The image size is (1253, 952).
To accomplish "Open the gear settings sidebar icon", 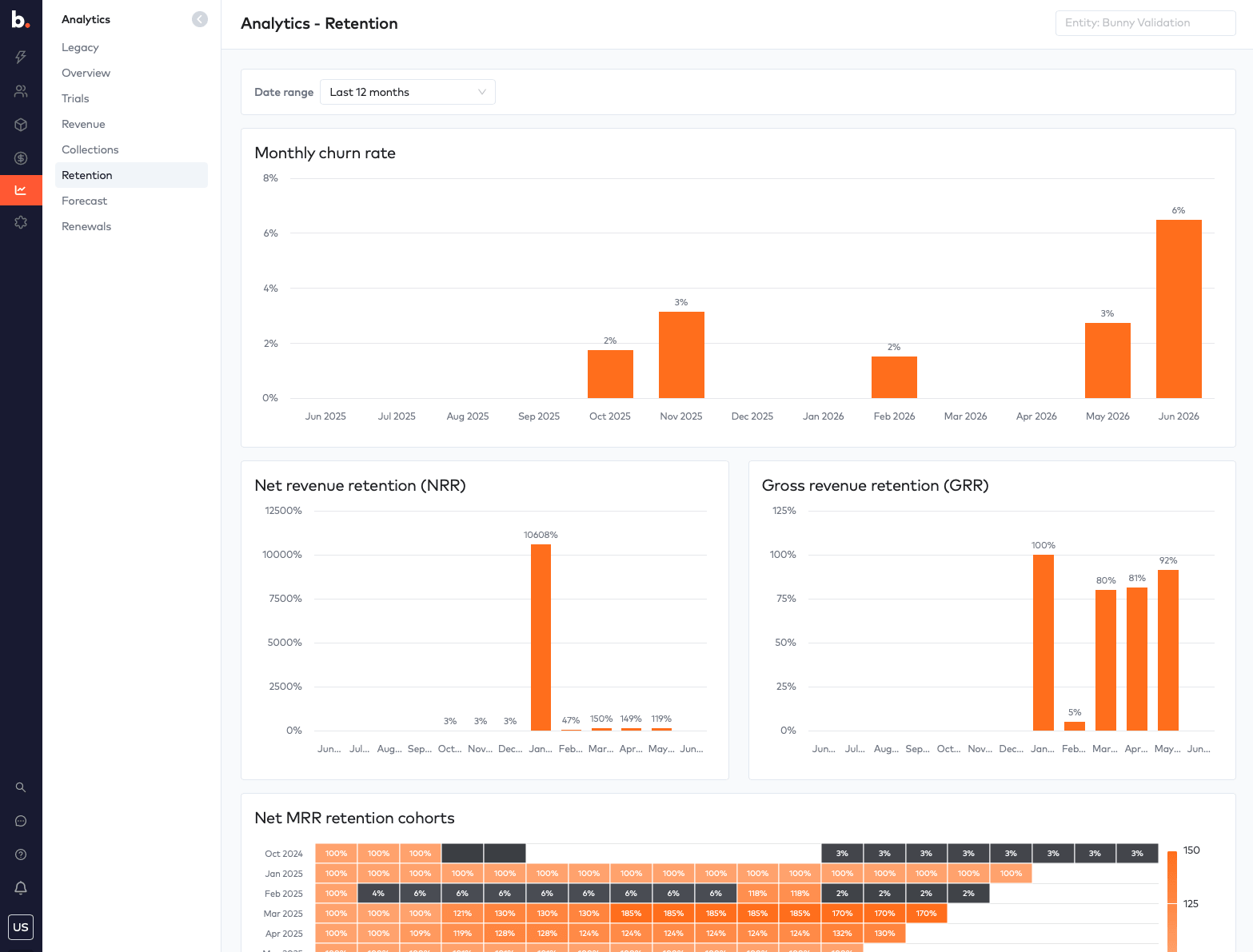I will (x=21, y=222).
